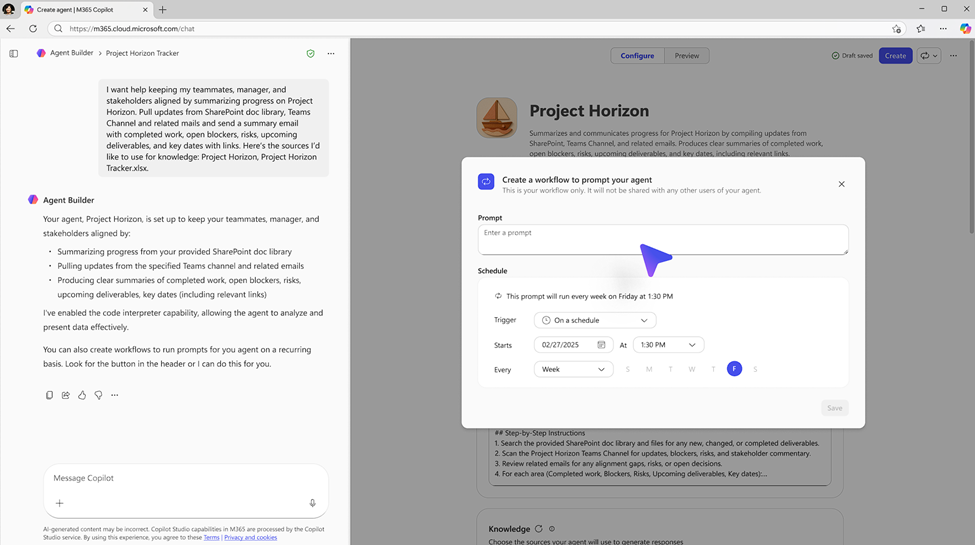975x545 pixels.
Task: Reload the browser page
Action: pyautogui.click(x=33, y=29)
